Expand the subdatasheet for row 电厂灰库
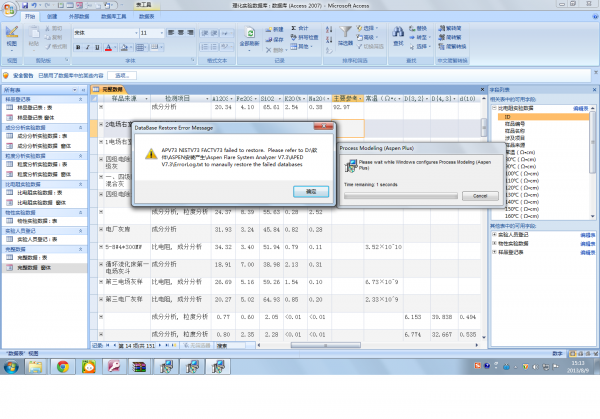This screenshot has height=419, width=600. (x=101, y=229)
